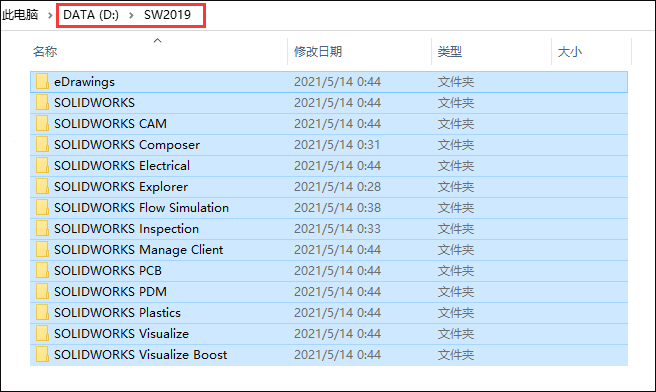Sort files by 类型 column header
The height and width of the screenshot is (392, 656).
[x=450, y=52]
